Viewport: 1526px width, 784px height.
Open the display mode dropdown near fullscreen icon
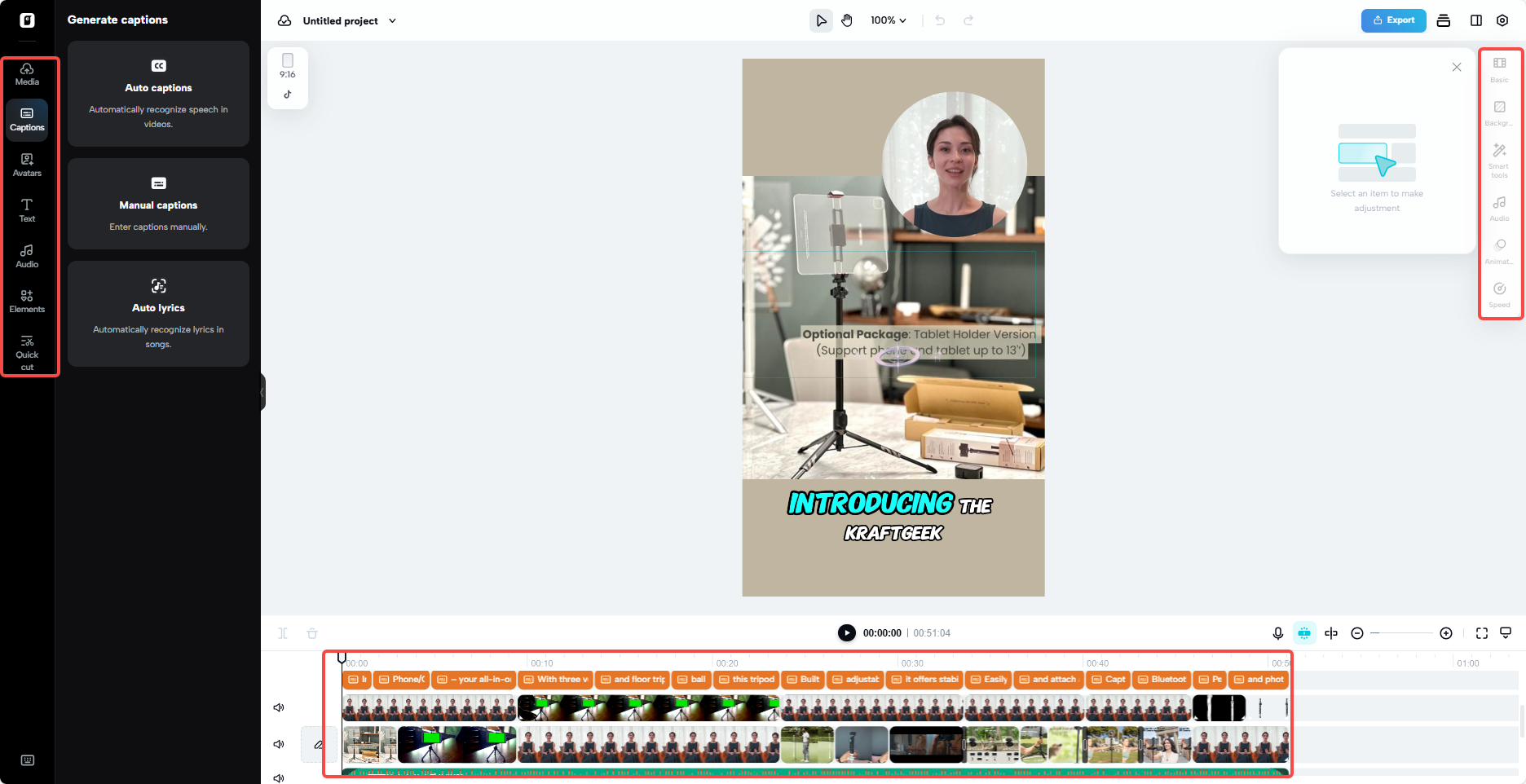[x=1506, y=632]
